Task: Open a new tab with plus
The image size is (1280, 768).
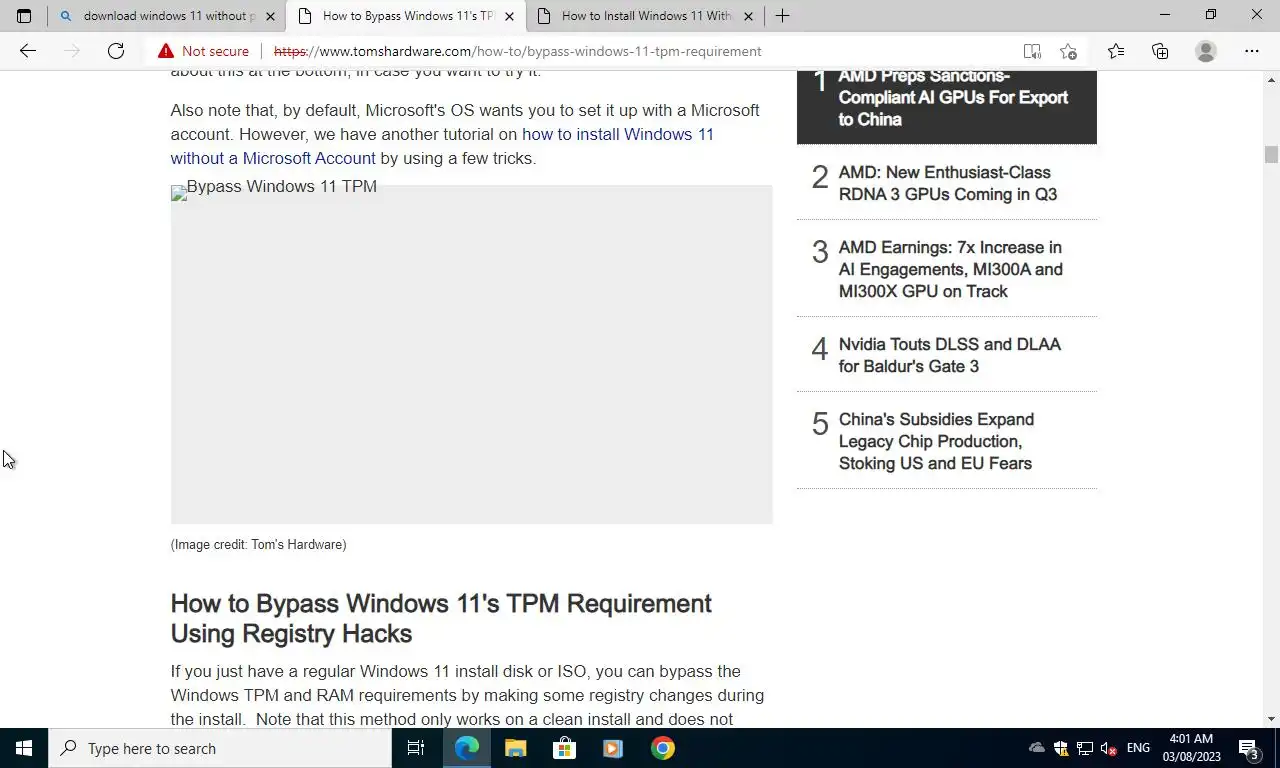Action: click(x=782, y=16)
